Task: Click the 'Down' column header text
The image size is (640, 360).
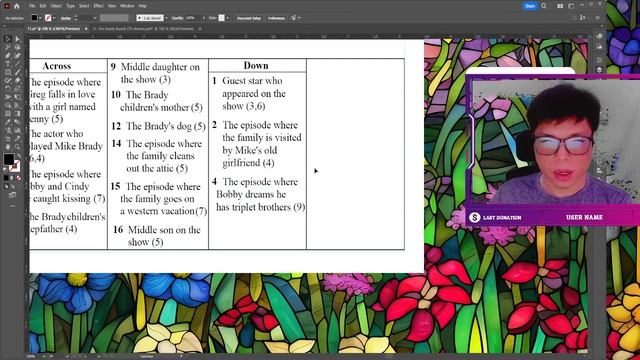Action: (x=256, y=65)
